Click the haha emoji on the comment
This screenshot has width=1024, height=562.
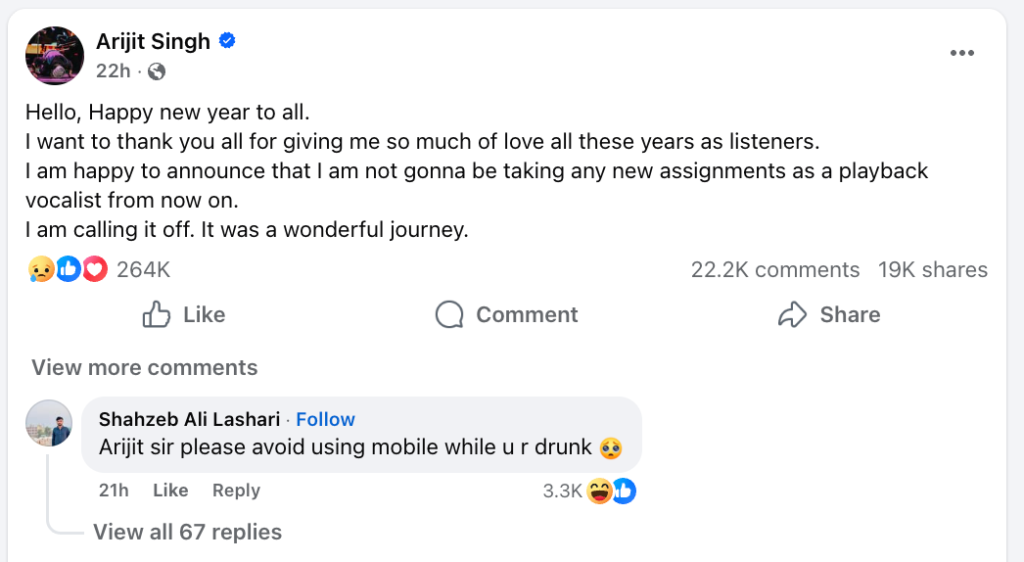600,491
